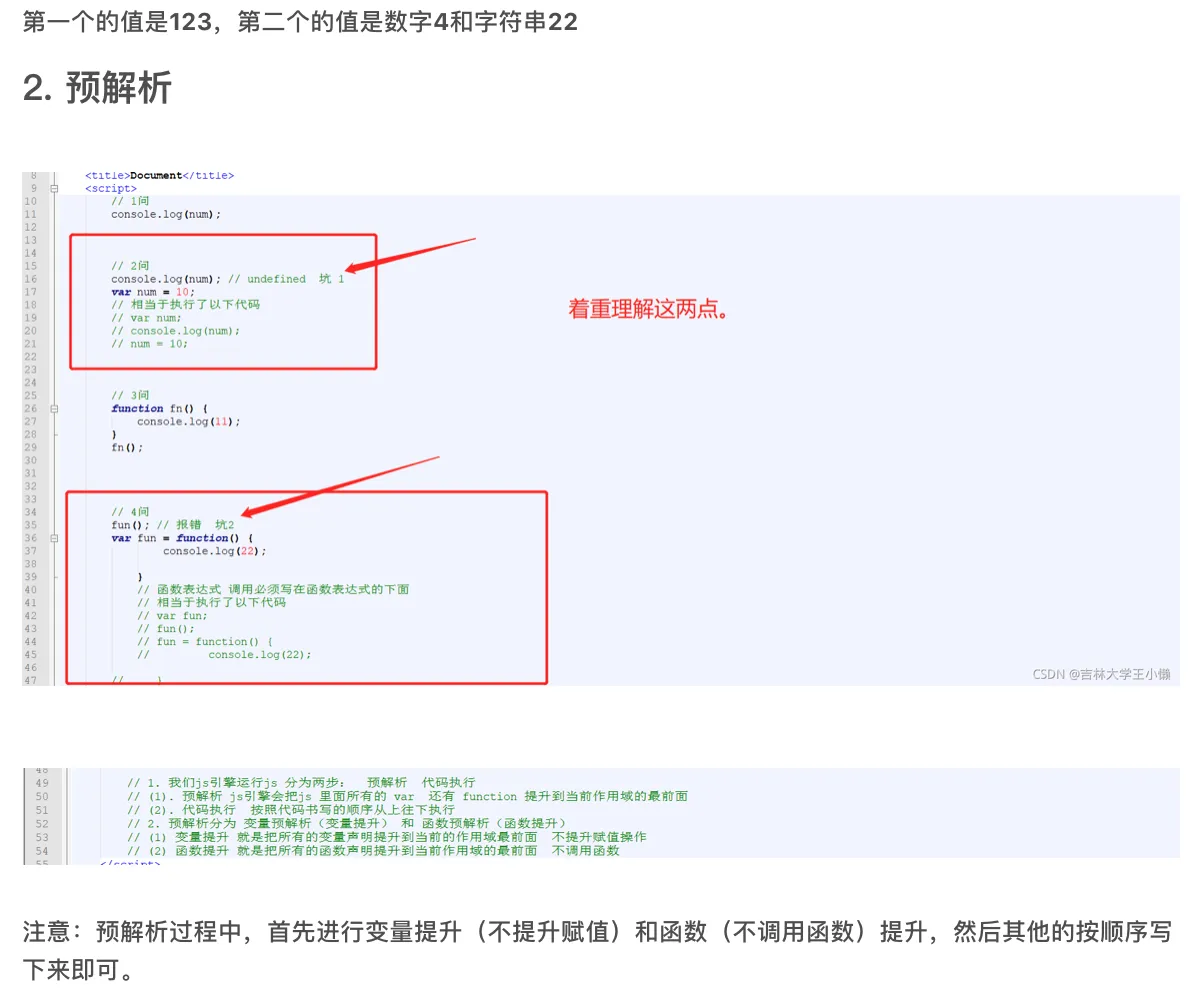This screenshot has width=1194, height=994.
Task: Click the fold marker next to function fn
Action: [55, 408]
